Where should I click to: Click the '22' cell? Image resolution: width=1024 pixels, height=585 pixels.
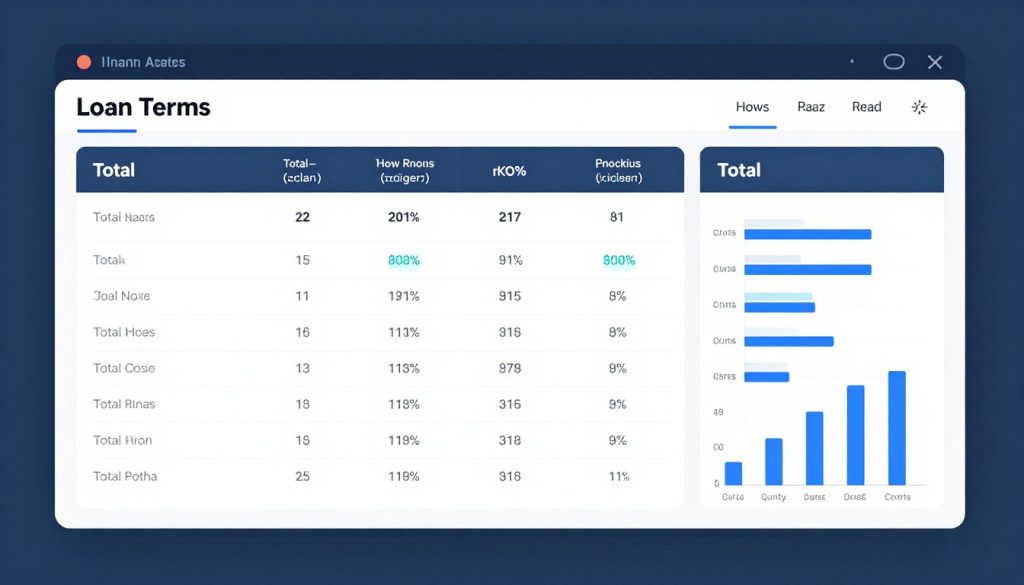pyautogui.click(x=302, y=217)
